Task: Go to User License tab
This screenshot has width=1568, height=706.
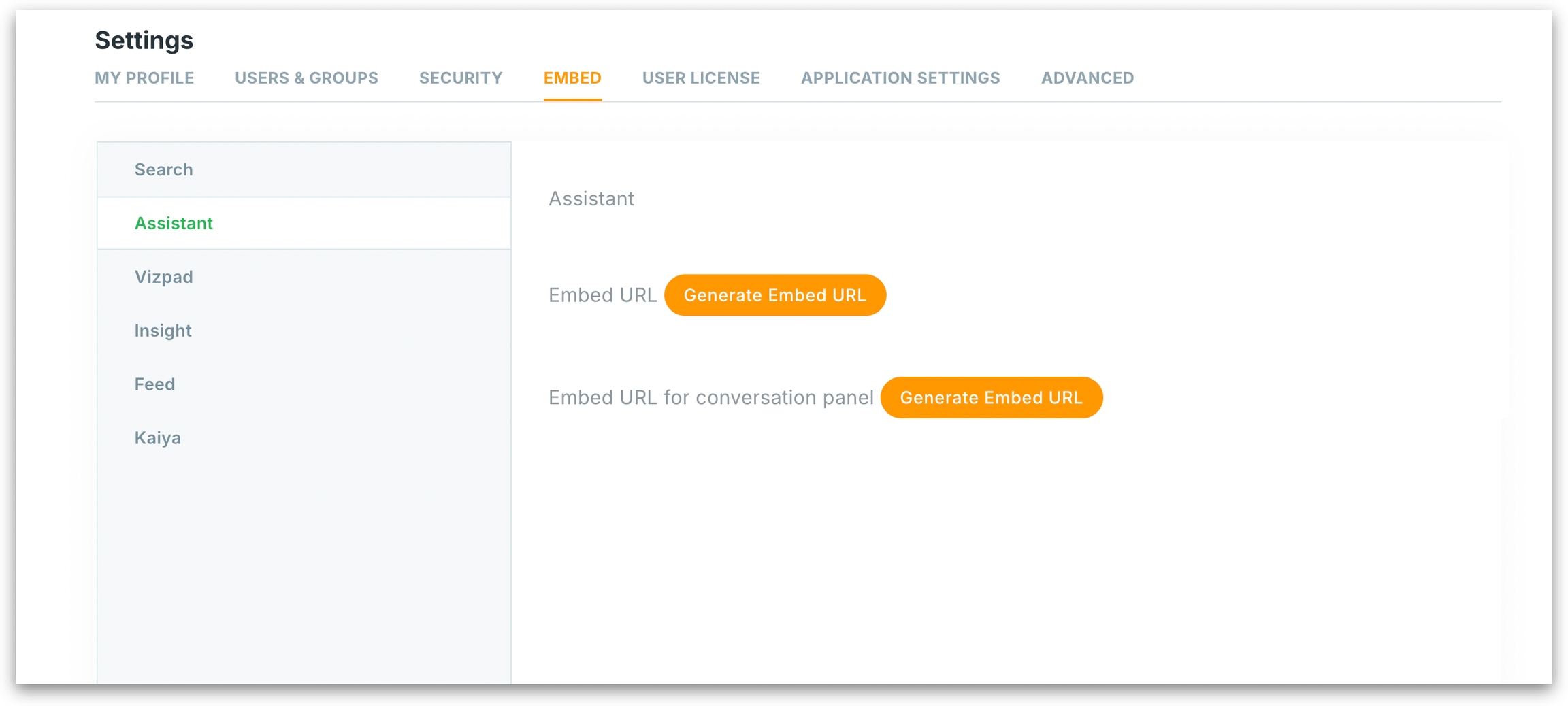Action: pos(701,78)
